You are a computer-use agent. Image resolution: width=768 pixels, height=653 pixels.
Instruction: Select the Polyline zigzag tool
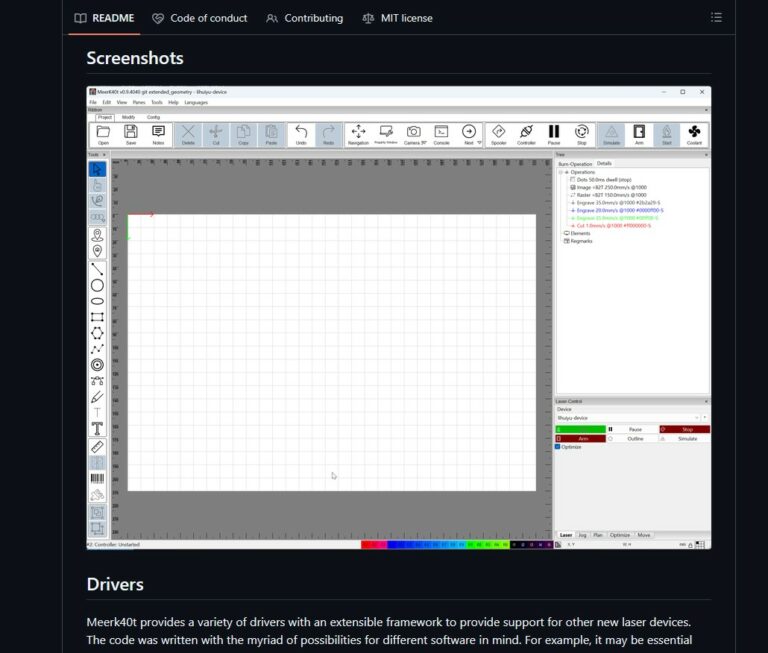(x=97, y=349)
